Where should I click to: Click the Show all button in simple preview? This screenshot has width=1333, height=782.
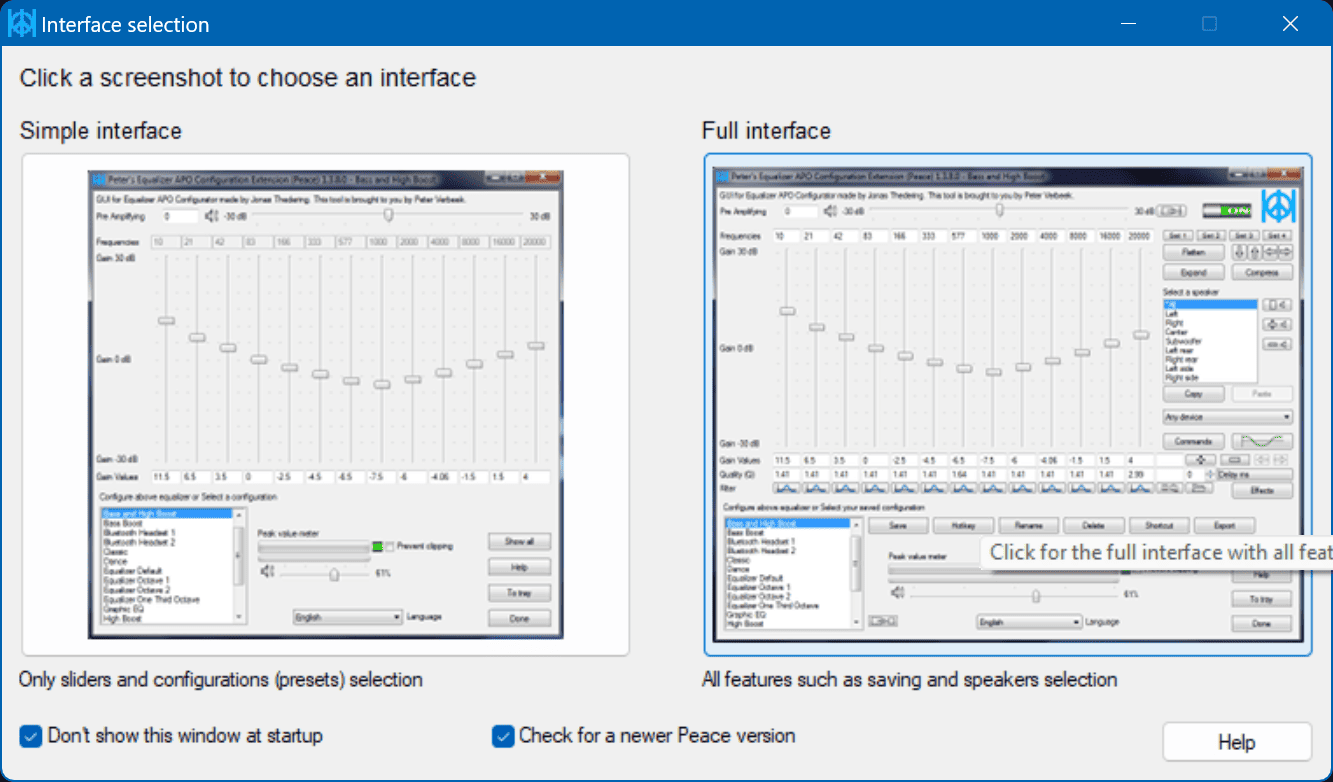tap(519, 541)
